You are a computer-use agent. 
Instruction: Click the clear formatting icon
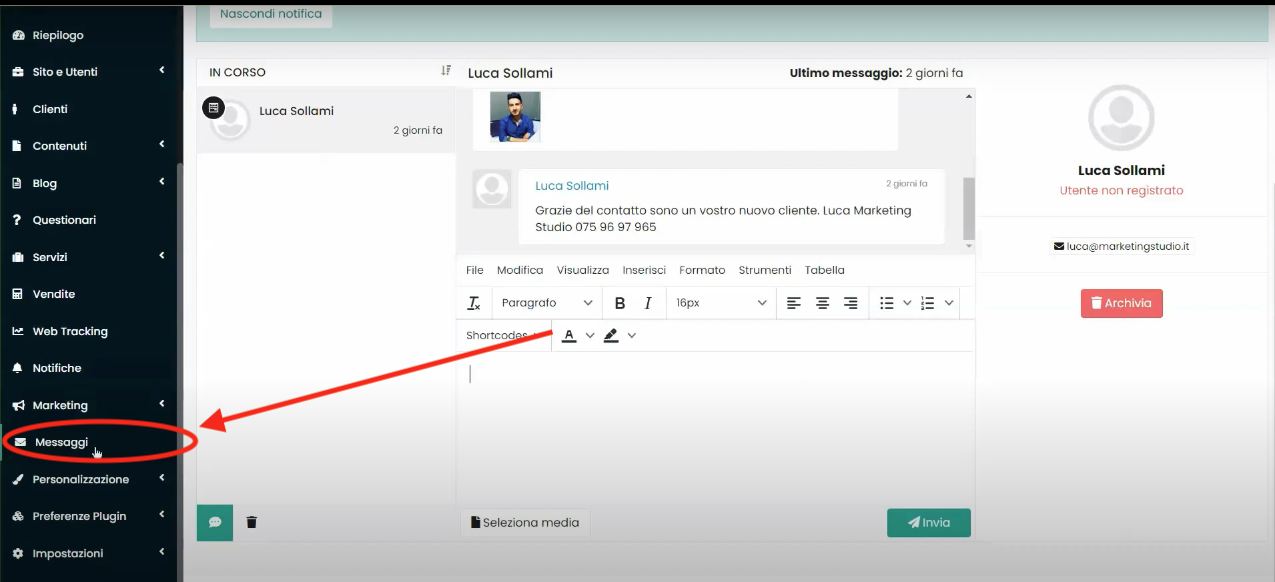tap(474, 303)
